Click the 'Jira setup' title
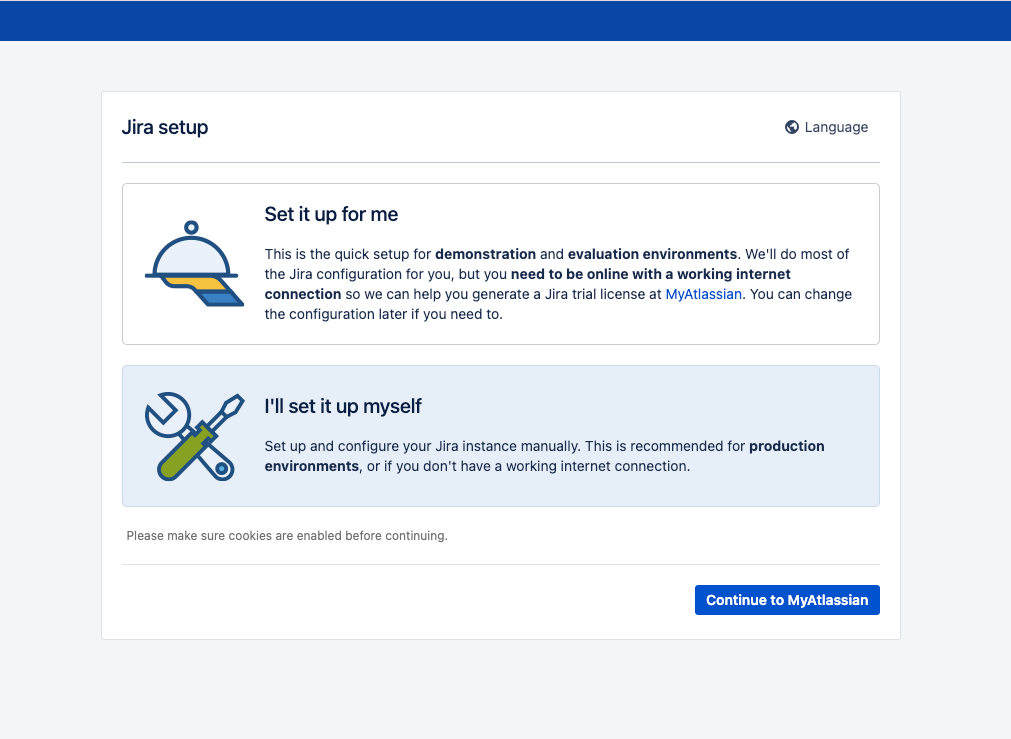This screenshot has width=1011, height=739. coord(165,127)
